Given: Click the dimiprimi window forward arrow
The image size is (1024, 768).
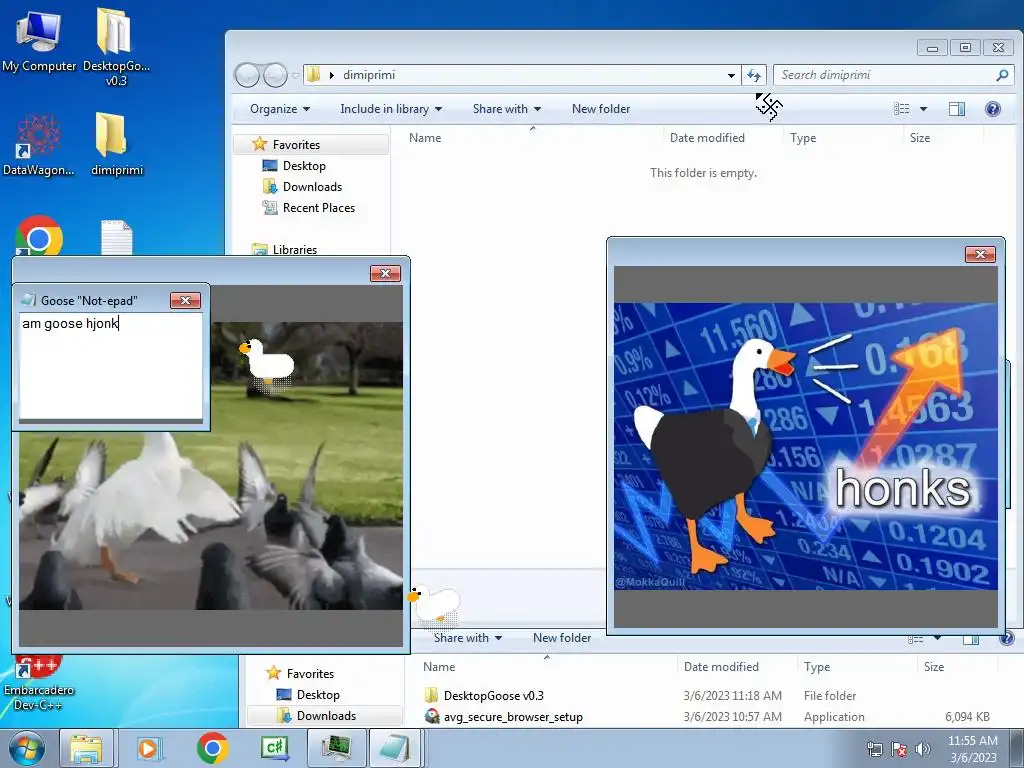Looking at the screenshot, I should click(276, 75).
